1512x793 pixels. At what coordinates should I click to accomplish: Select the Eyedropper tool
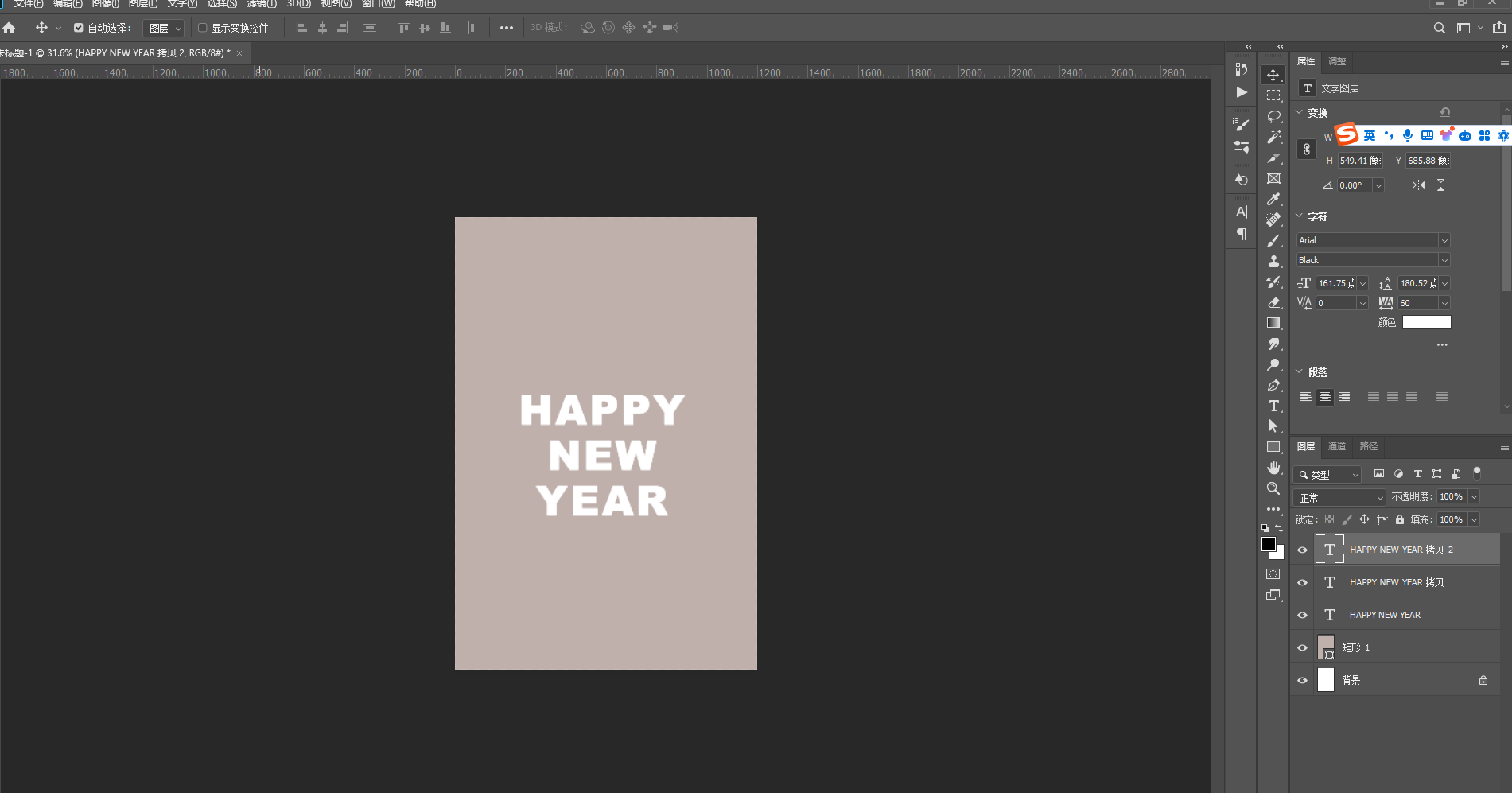pos(1273,199)
